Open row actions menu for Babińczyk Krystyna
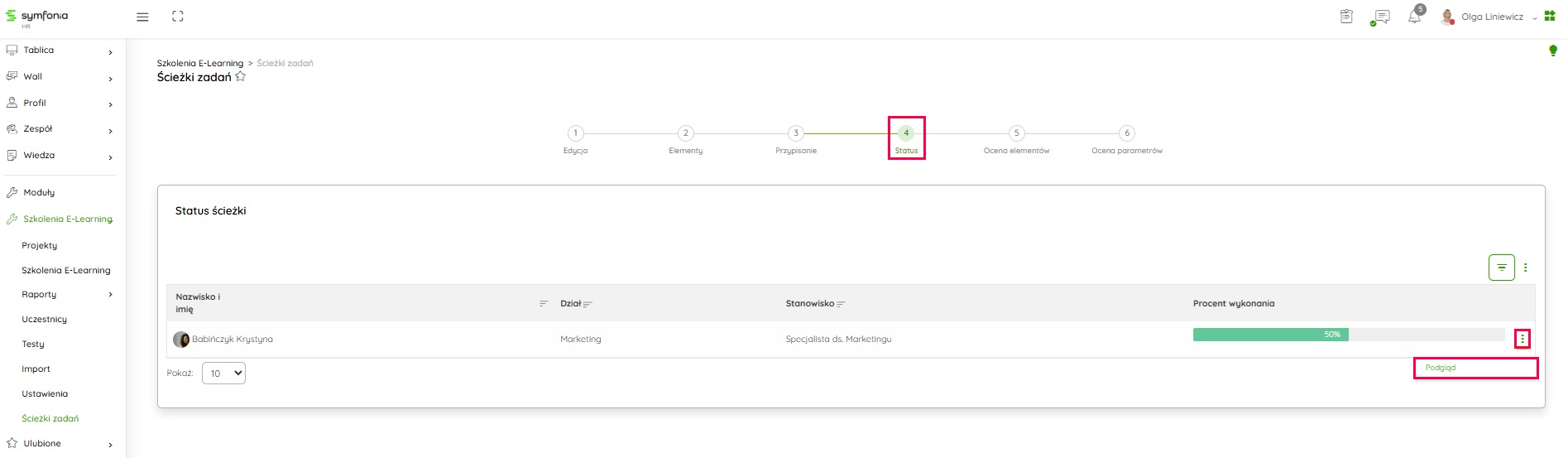 point(1522,339)
